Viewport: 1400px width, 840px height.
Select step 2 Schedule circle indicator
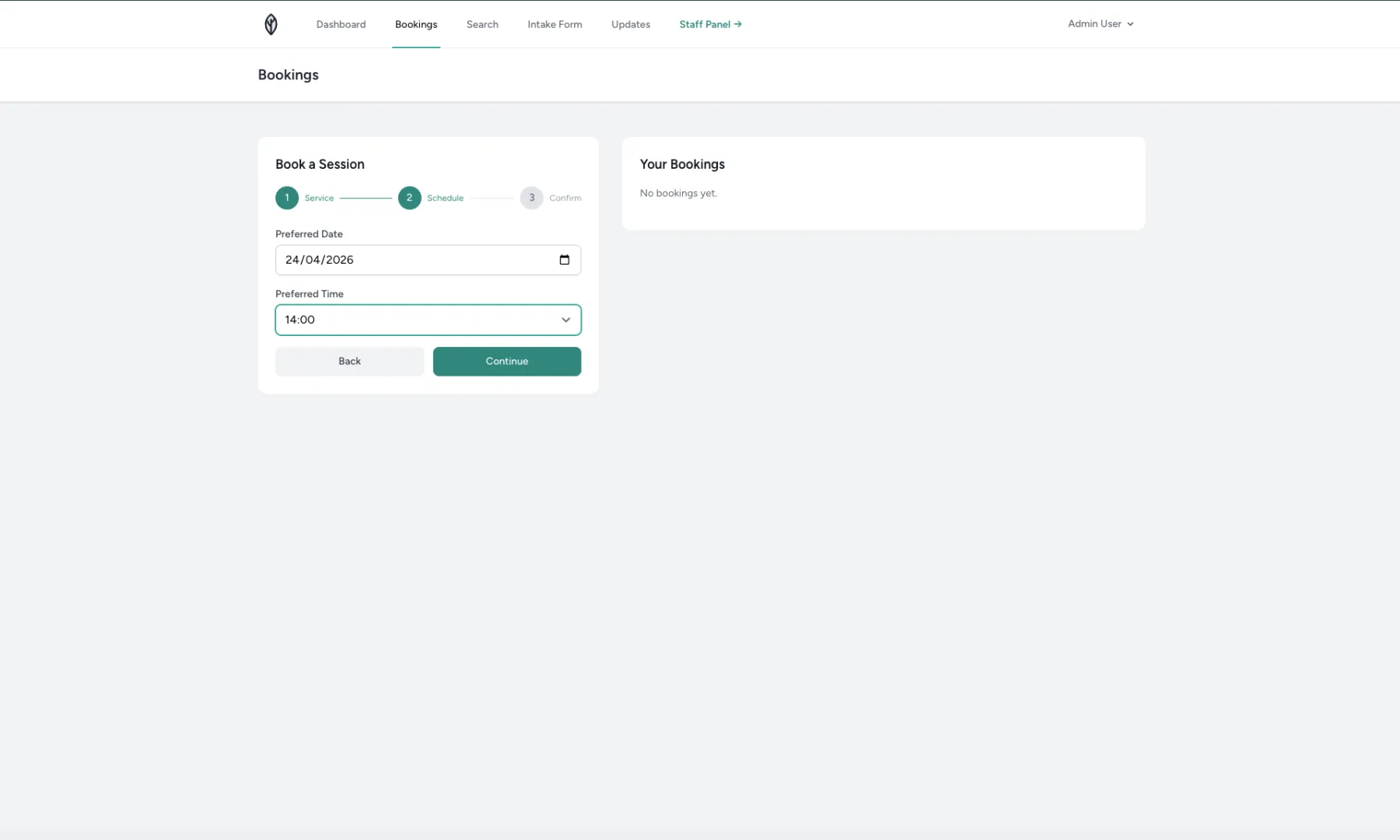(x=410, y=198)
